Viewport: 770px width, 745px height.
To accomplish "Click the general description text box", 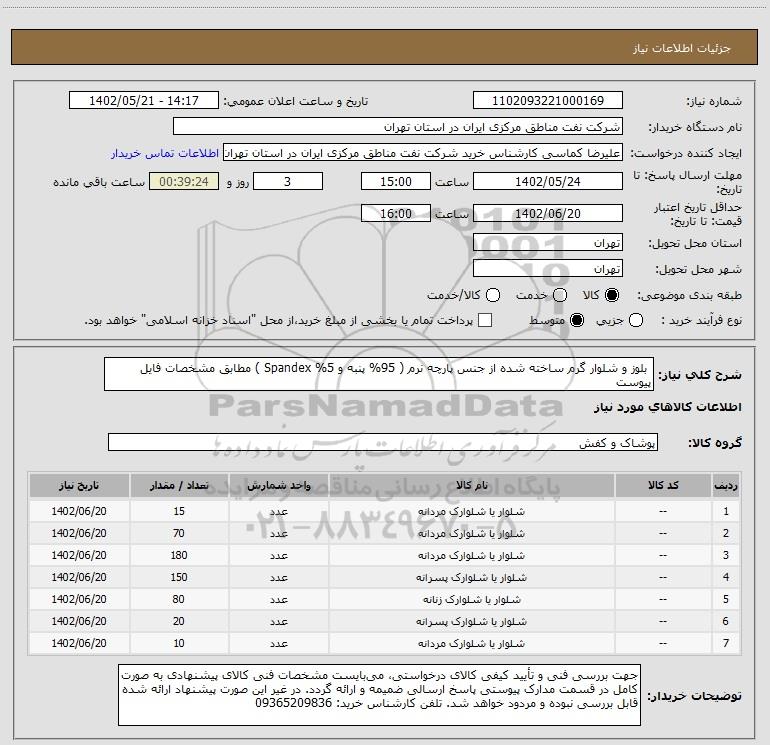I will pos(379,374).
